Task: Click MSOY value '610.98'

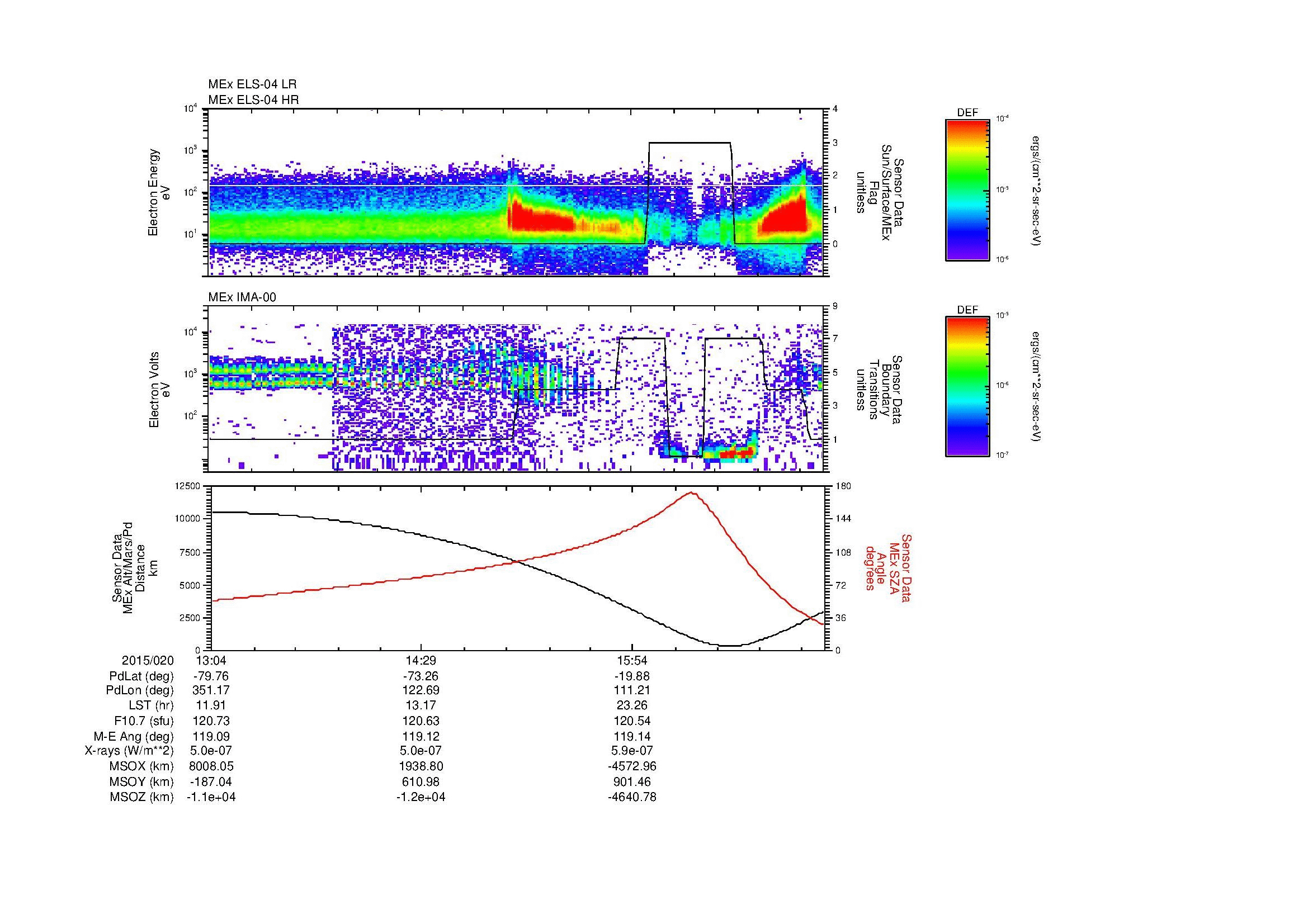Action: (x=421, y=781)
